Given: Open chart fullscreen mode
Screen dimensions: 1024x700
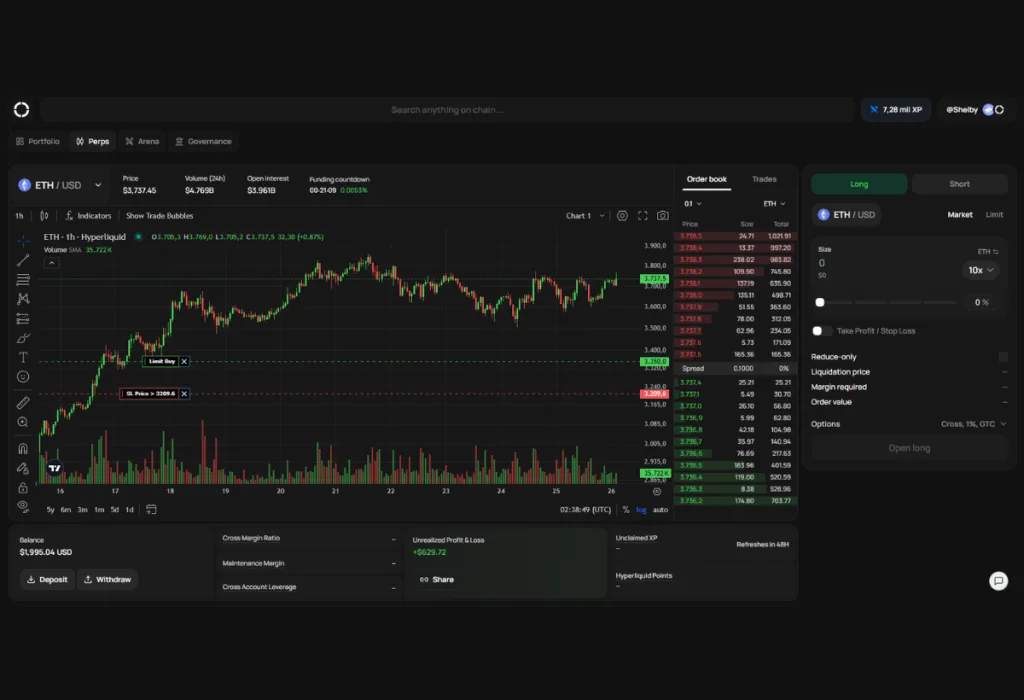Looking at the screenshot, I should (x=642, y=215).
